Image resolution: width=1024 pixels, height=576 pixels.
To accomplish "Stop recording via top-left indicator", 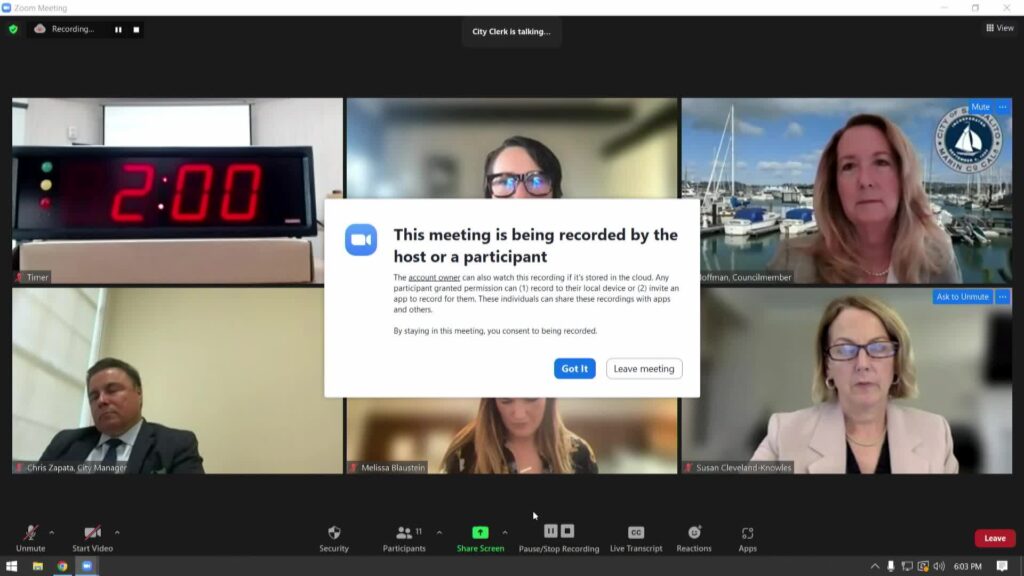I will (136, 29).
